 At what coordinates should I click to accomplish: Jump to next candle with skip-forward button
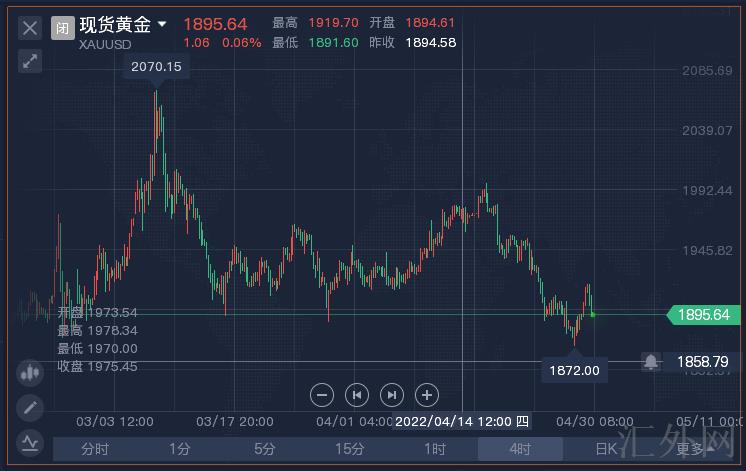392,394
